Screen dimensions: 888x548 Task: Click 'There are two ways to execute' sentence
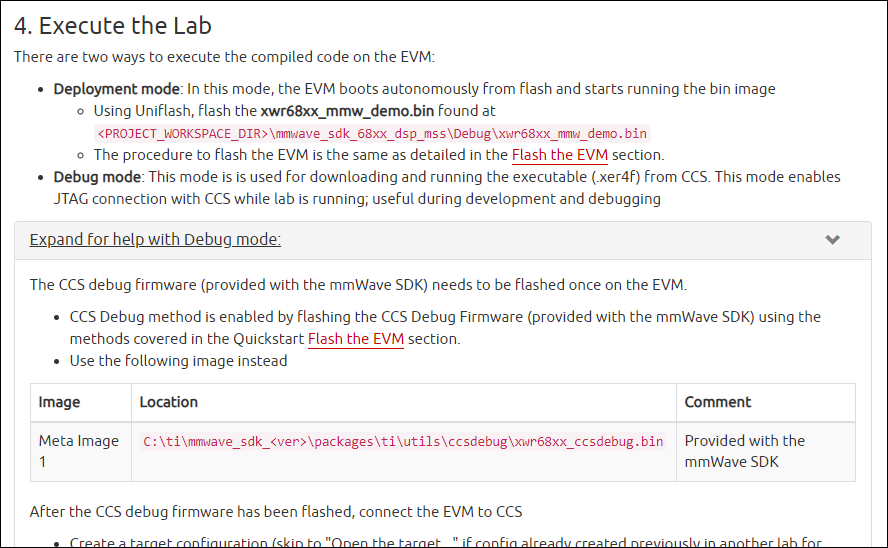(x=224, y=57)
